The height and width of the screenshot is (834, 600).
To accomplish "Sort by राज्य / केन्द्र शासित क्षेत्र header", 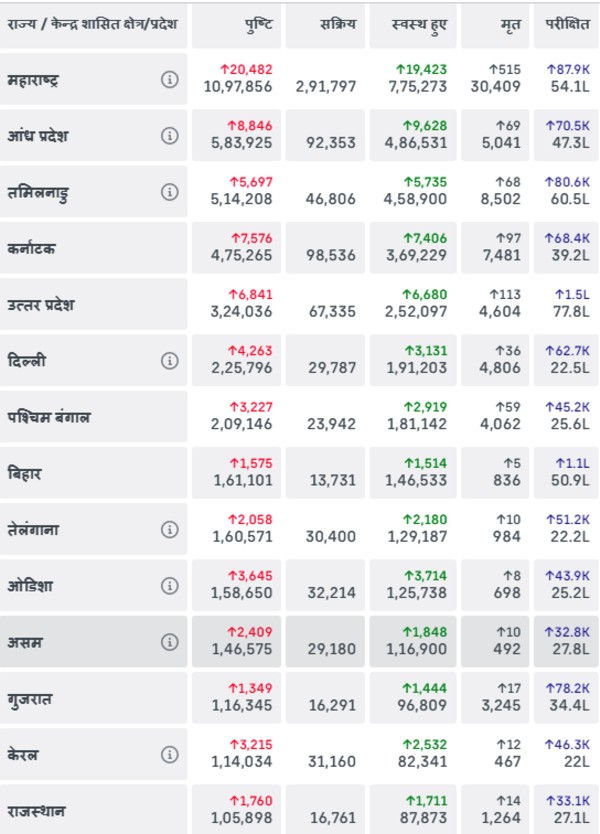I will [91, 22].
